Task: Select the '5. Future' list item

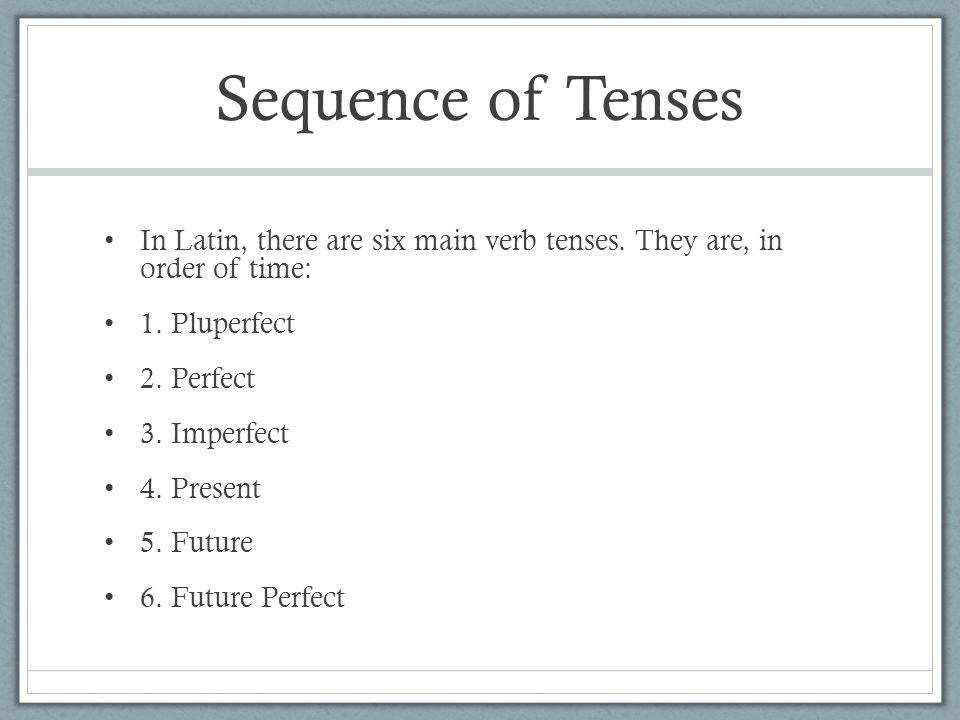Action: 196,542
